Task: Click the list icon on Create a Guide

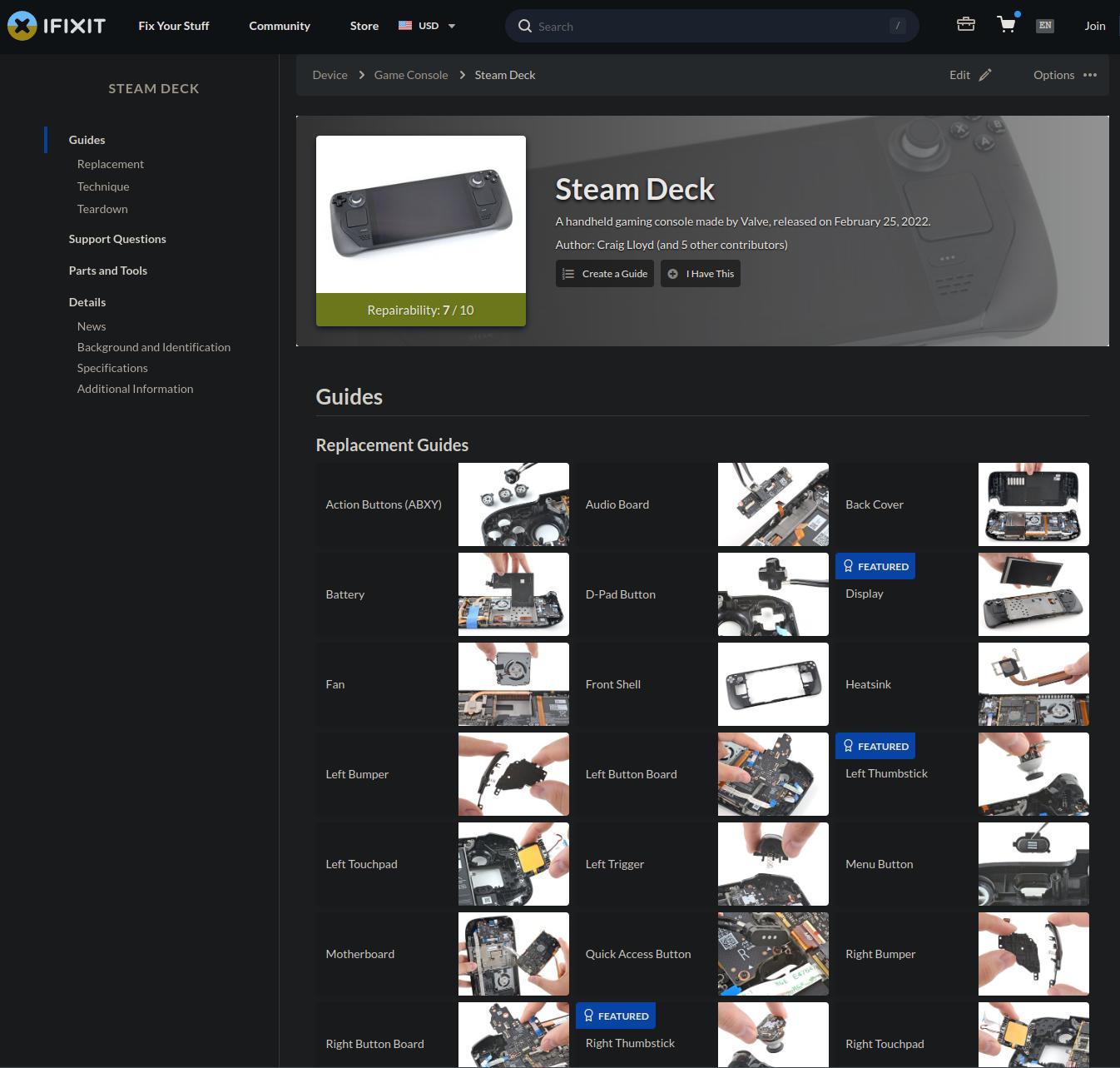Action: pyautogui.click(x=568, y=274)
